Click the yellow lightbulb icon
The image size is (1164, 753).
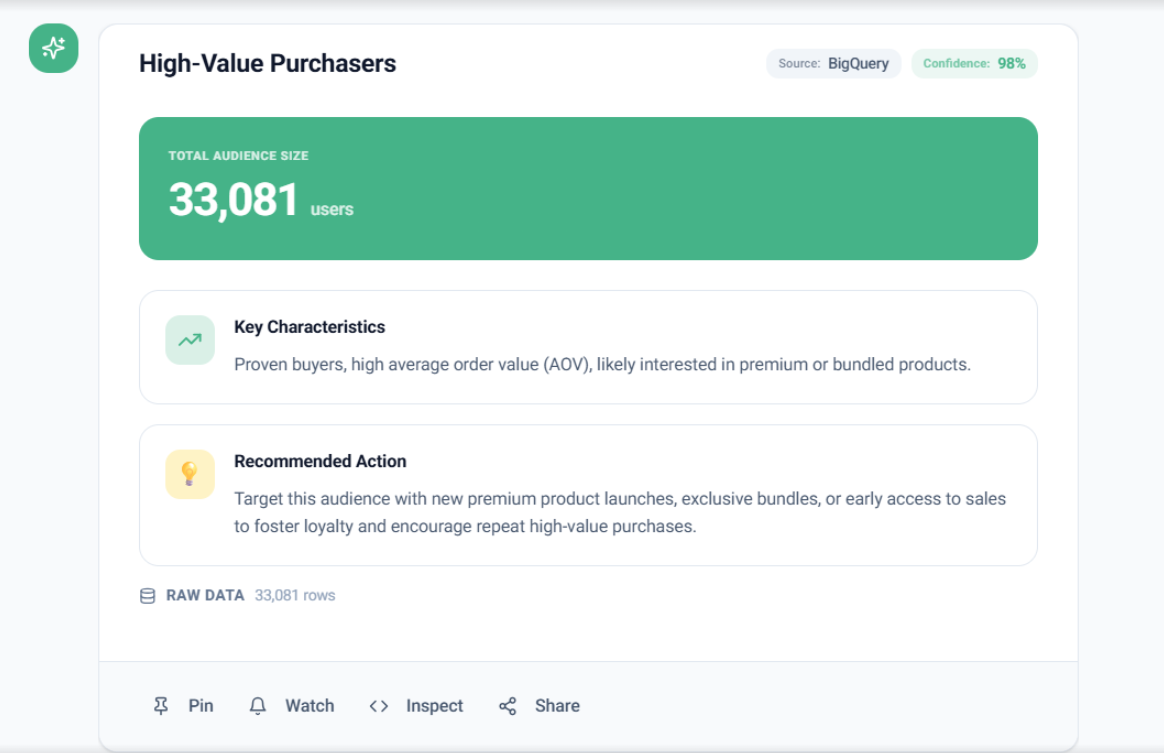point(190,474)
